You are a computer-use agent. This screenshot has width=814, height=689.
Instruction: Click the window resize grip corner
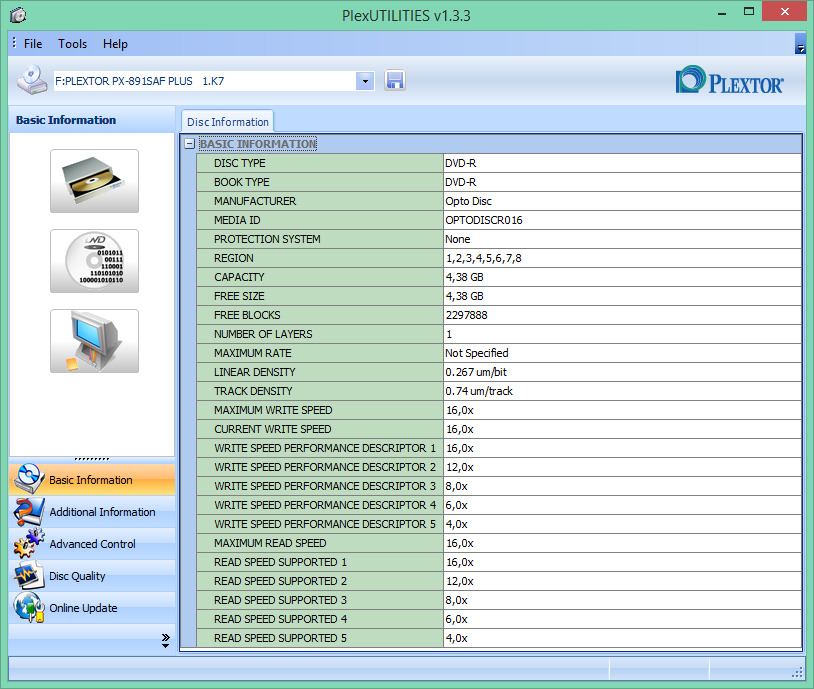coord(797,672)
